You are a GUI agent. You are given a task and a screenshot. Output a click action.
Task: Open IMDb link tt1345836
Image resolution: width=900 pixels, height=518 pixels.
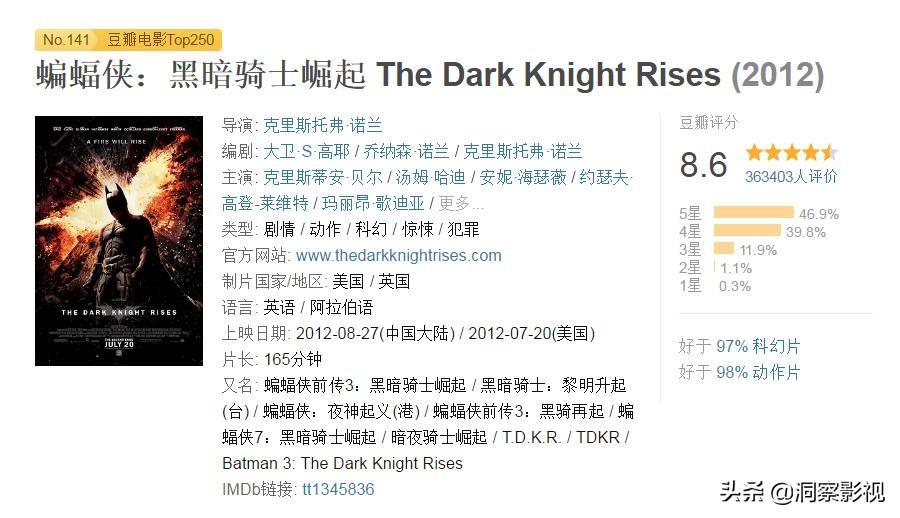tap(338, 489)
